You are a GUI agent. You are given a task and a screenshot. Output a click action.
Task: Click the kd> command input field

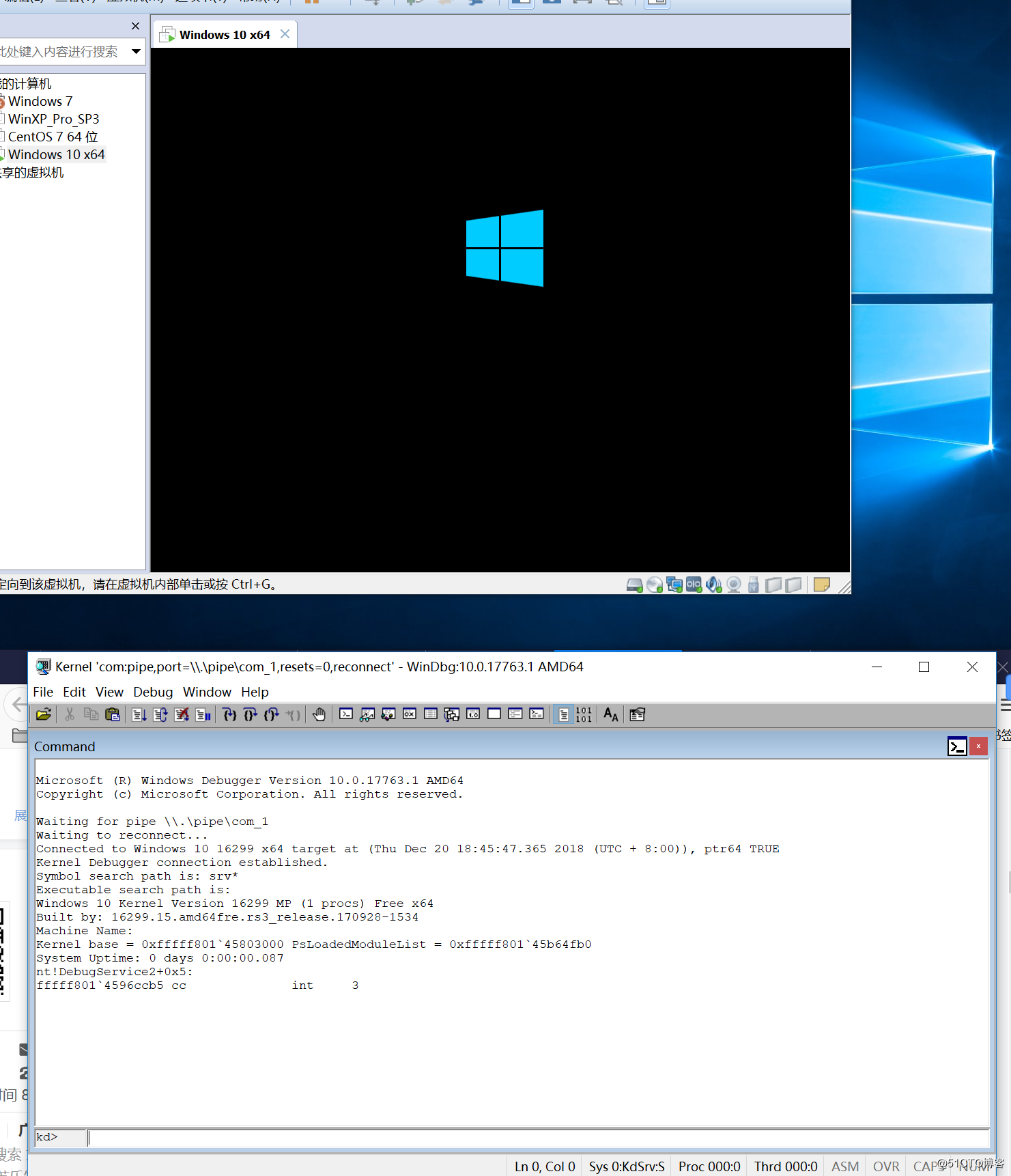(538, 1137)
